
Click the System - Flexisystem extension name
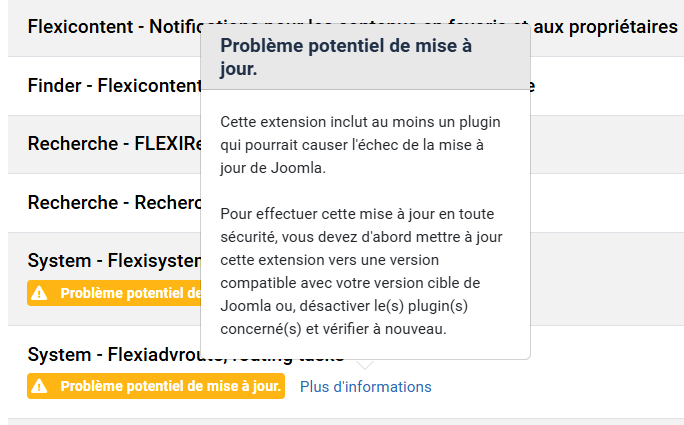click(114, 260)
